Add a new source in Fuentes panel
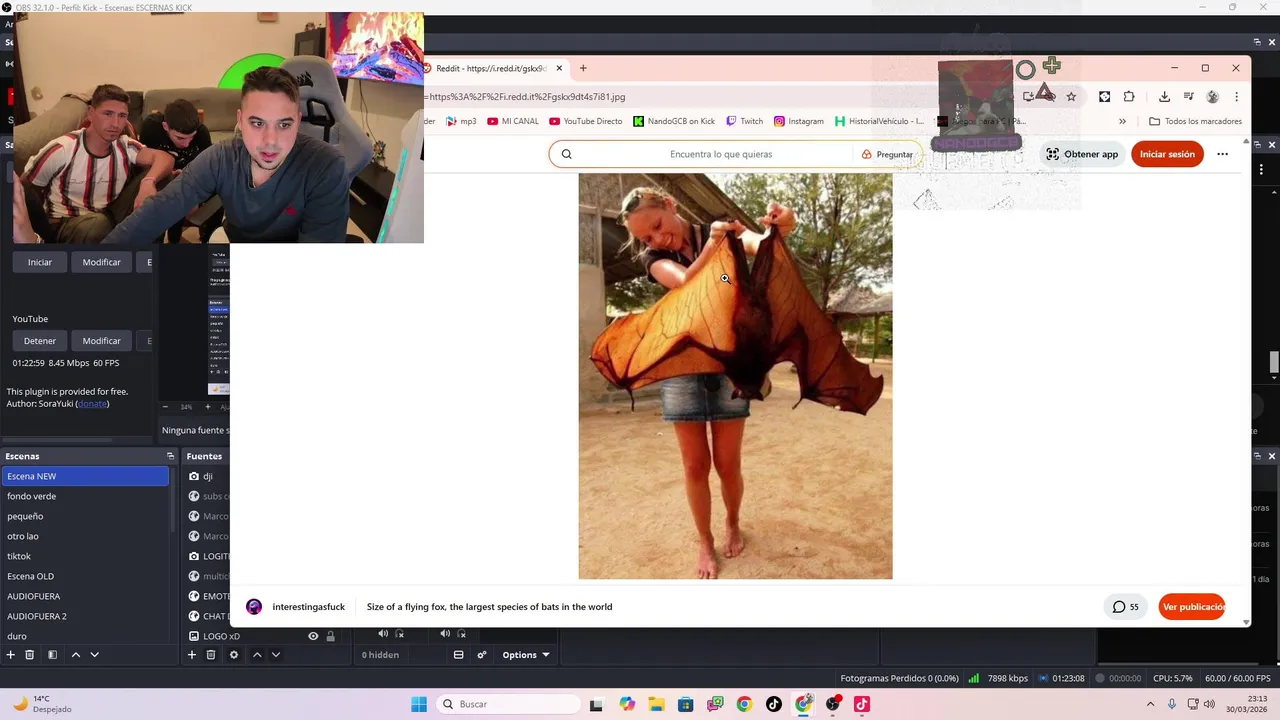The width and height of the screenshot is (1280, 720). [192, 655]
